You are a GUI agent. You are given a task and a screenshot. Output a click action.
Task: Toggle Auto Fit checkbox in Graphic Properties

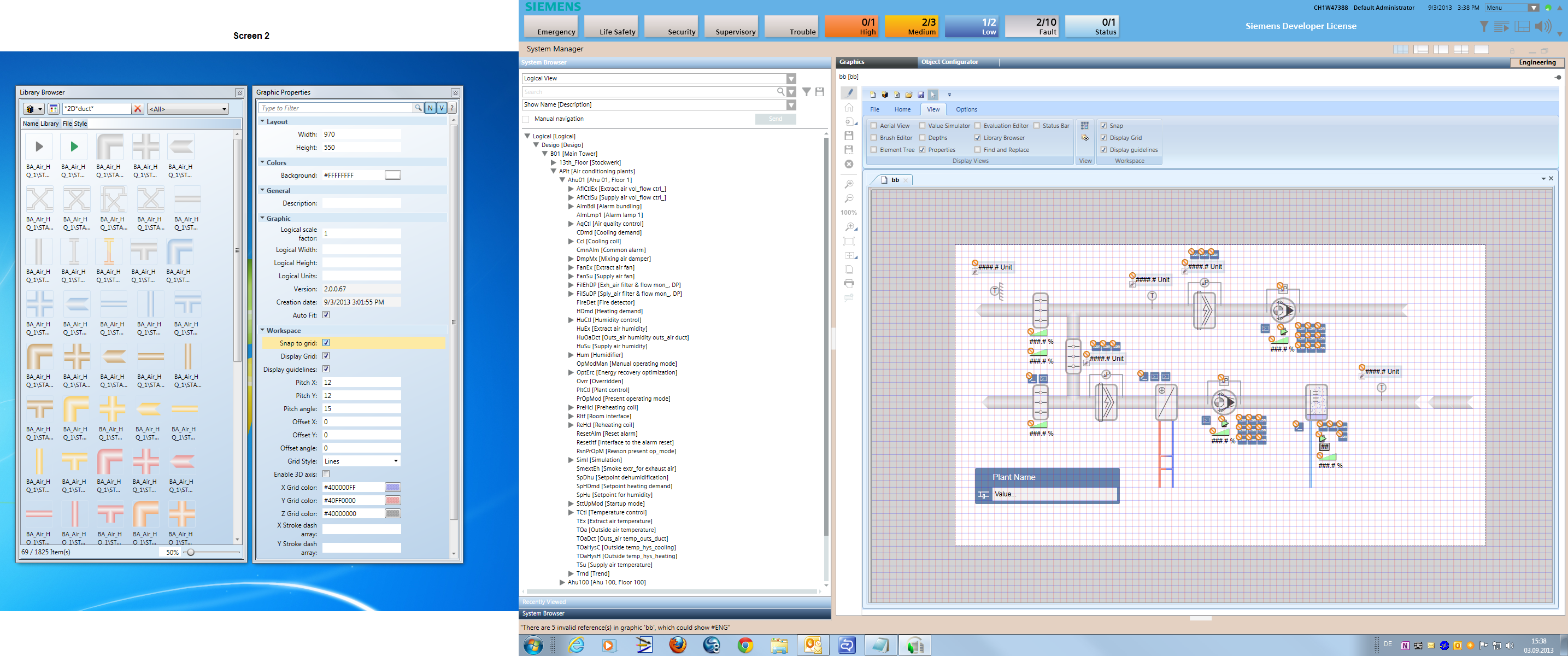point(326,315)
